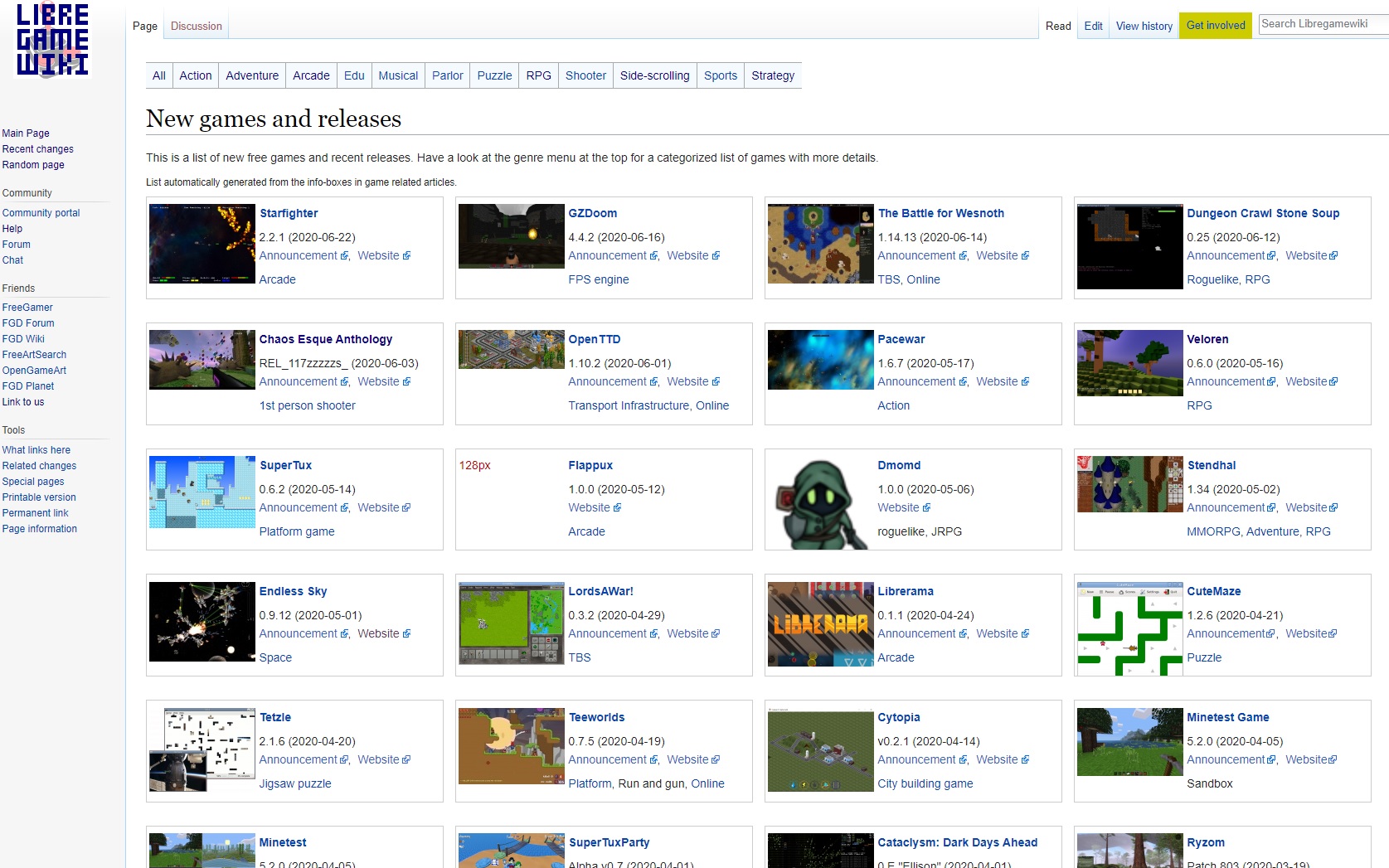Open the FreeGamer friends link
This screenshot has height=868, width=1389.
pyautogui.click(x=27, y=308)
